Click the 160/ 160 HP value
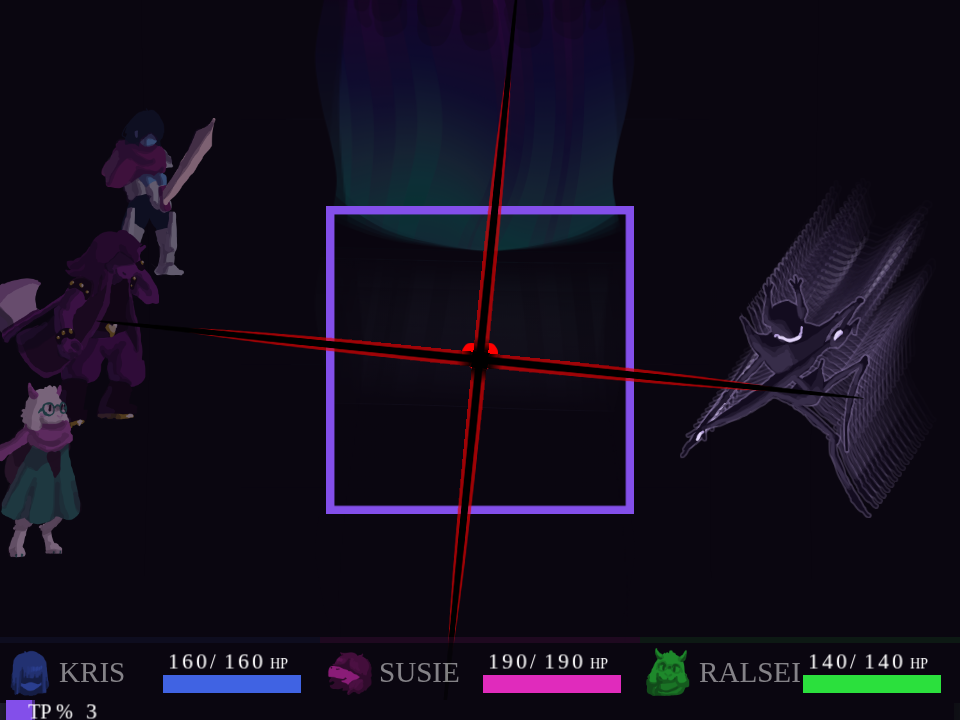Viewport: 960px width, 720px height. click(228, 662)
